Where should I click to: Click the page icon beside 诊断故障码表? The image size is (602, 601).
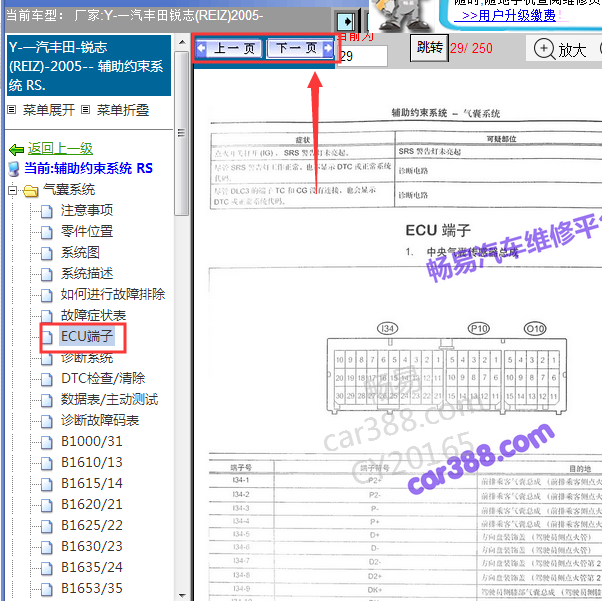[x=47, y=421]
